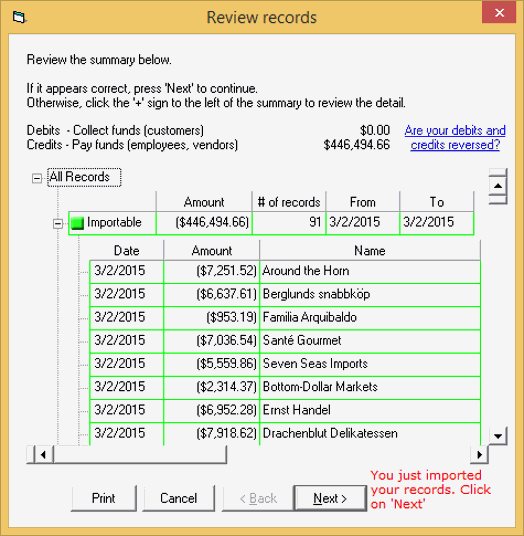Click amount ($5,559.86)

(x=212, y=365)
